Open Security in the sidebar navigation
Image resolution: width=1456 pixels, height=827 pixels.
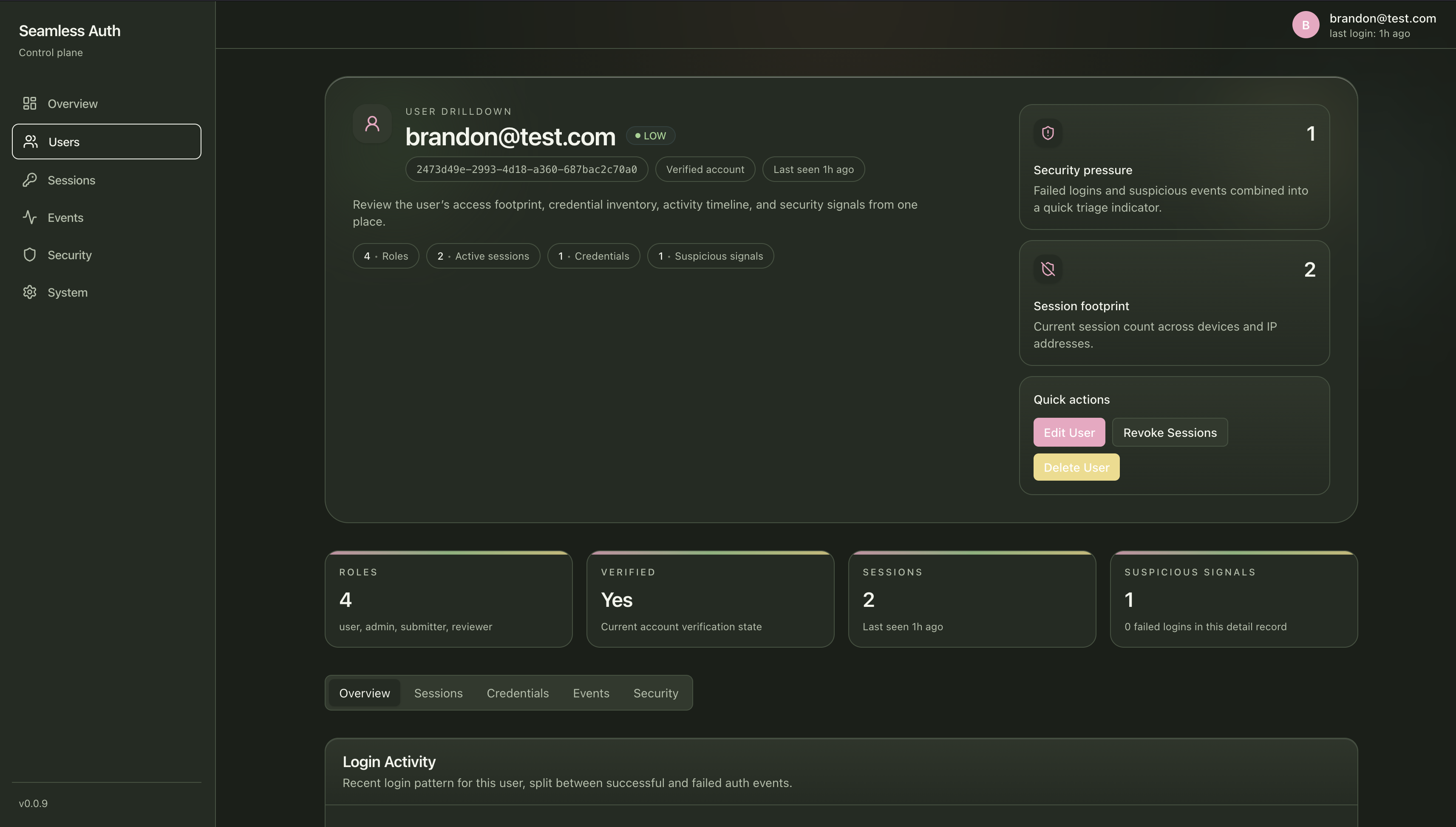coord(106,255)
